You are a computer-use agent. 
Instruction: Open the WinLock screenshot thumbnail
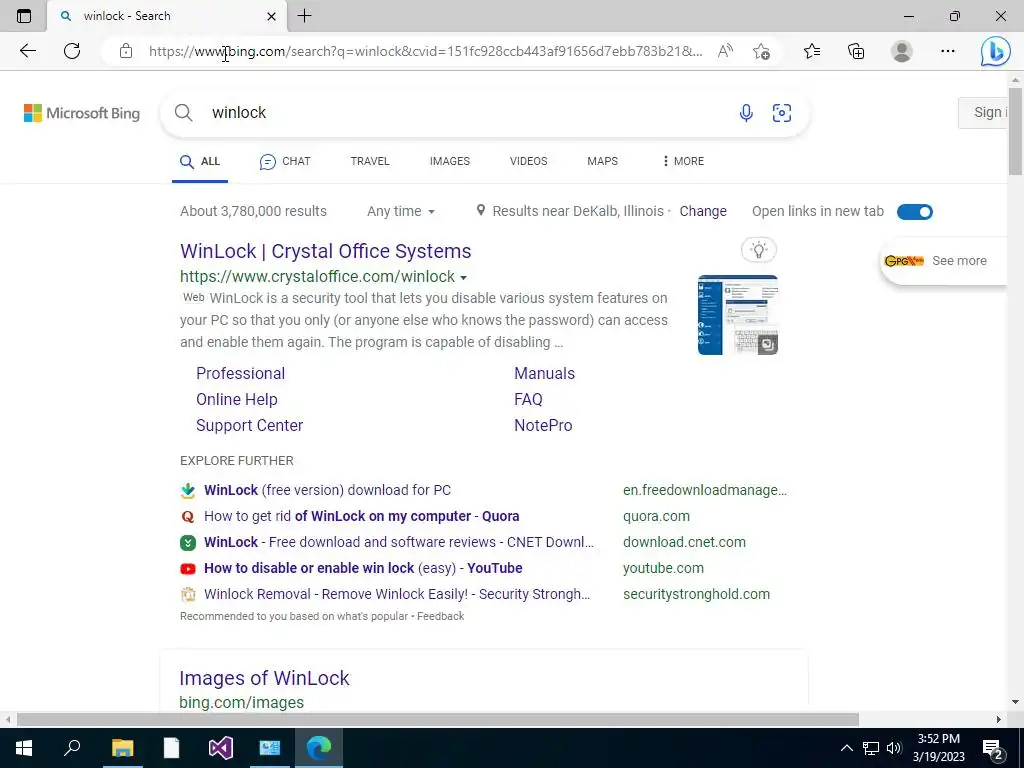click(x=737, y=315)
